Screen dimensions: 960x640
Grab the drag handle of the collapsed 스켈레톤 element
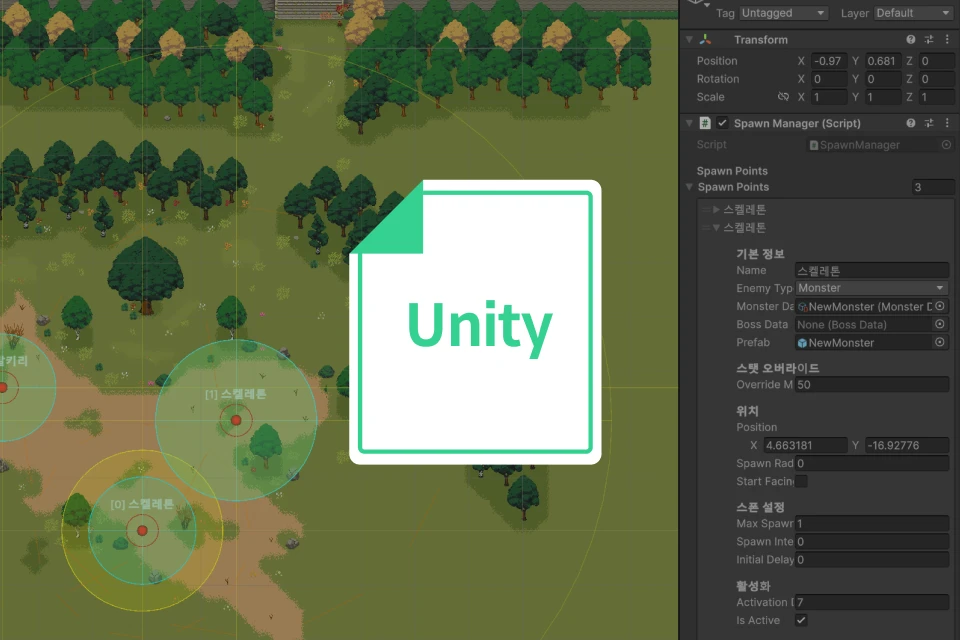(707, 209)
